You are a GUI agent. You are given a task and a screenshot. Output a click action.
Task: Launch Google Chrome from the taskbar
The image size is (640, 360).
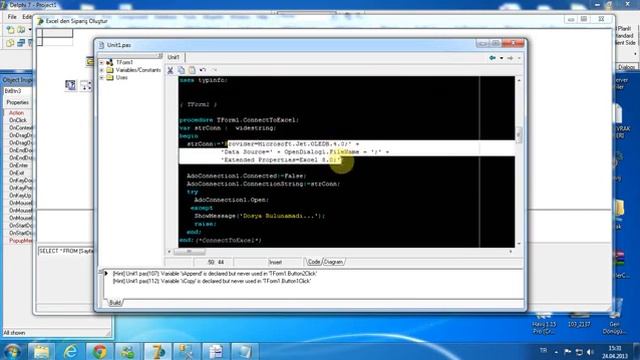tap(99, 351)
